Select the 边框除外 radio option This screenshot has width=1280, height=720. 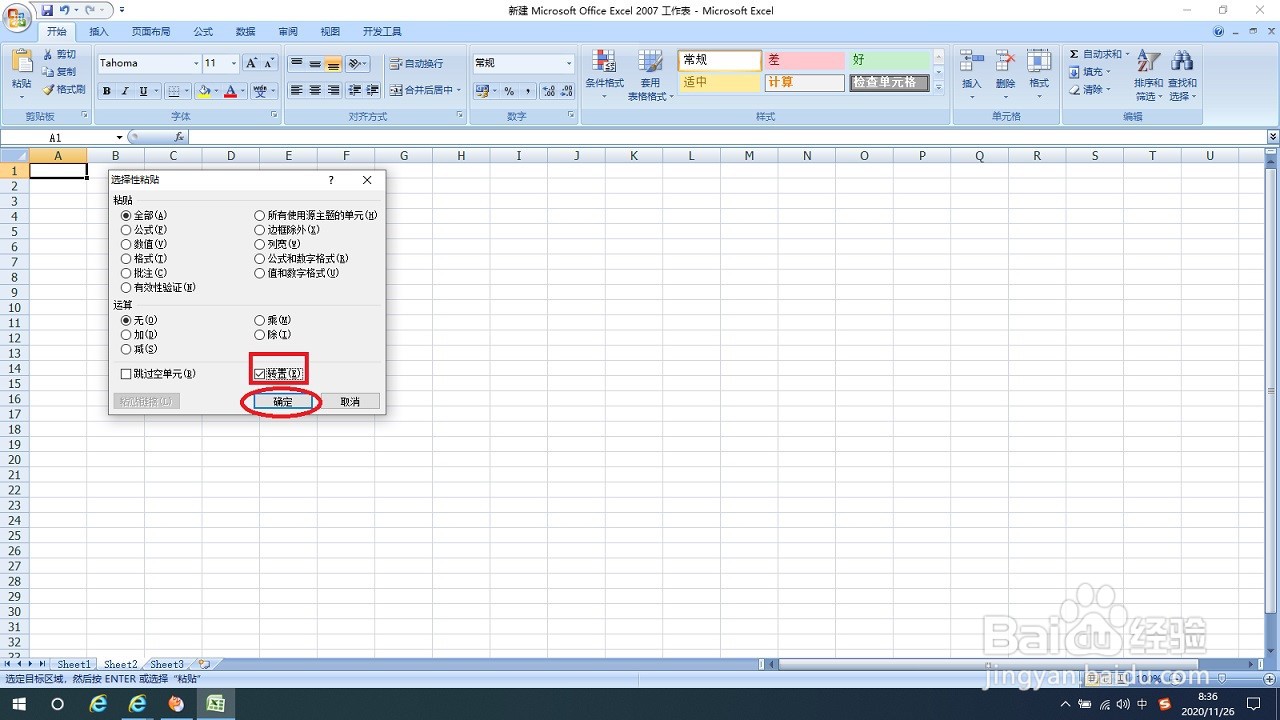coord(260,230)
